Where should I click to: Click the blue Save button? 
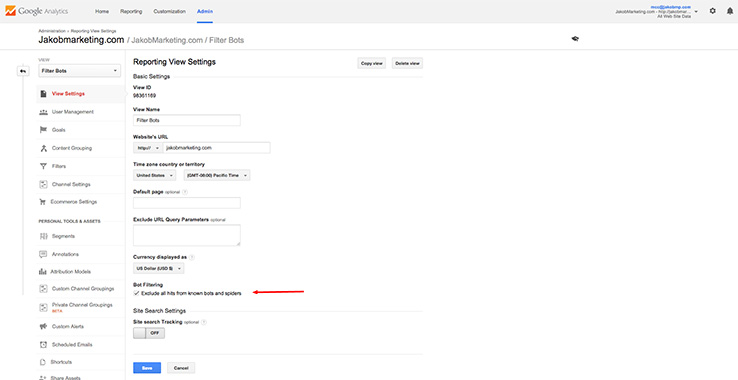click(x=147, y=368)
